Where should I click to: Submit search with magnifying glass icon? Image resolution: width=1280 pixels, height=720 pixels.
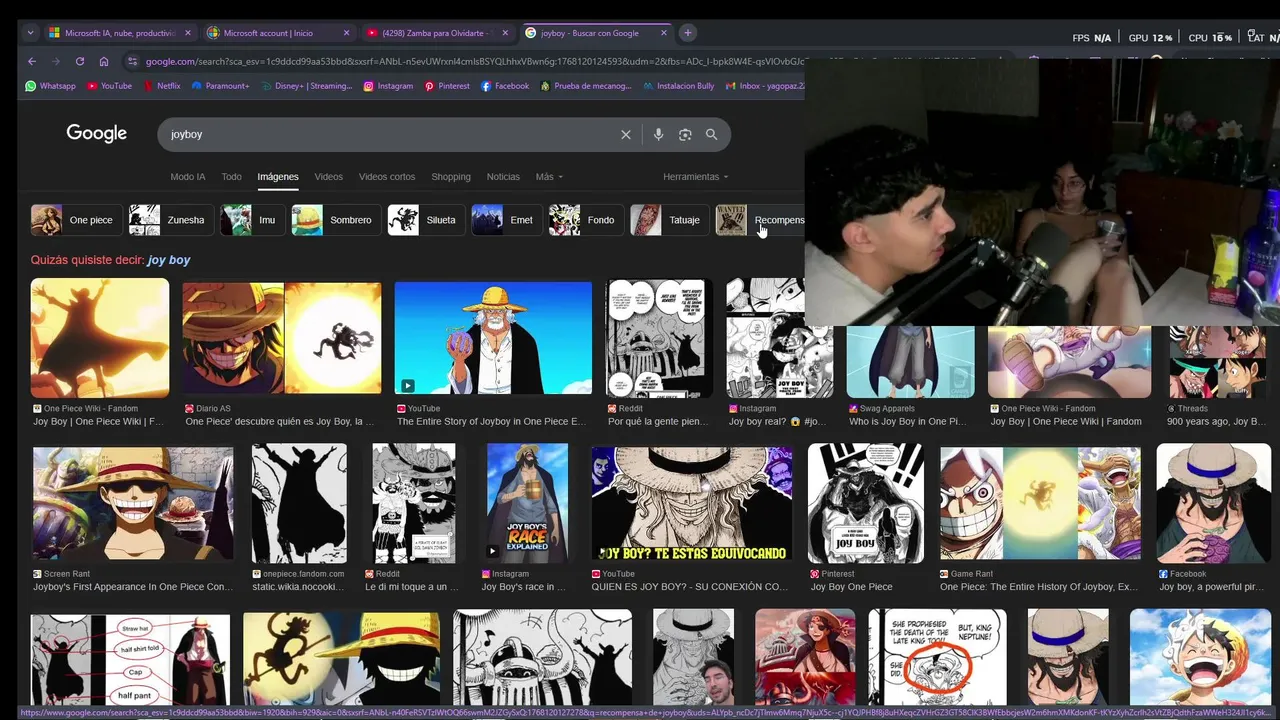click(x=712, y=134)
